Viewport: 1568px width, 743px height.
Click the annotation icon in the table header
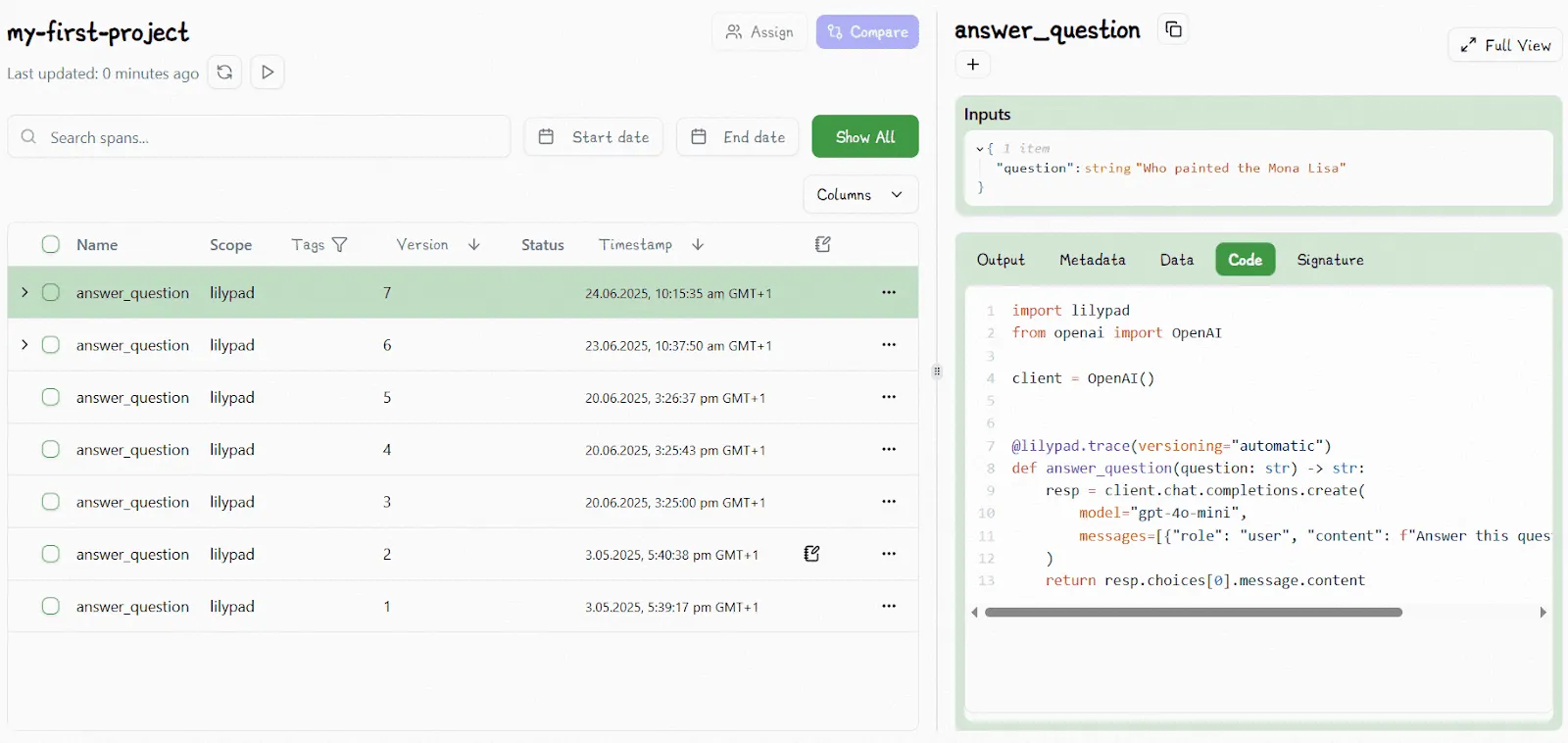tap(823, 244)
